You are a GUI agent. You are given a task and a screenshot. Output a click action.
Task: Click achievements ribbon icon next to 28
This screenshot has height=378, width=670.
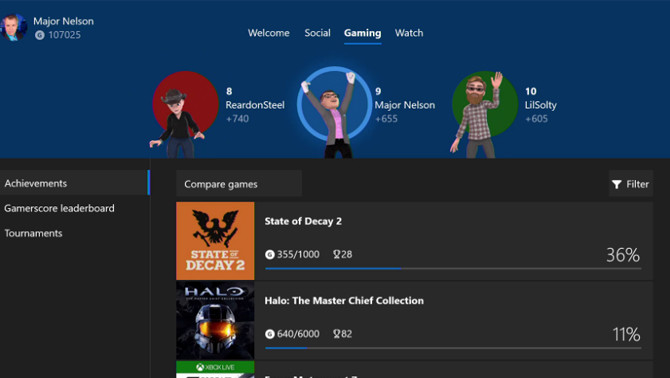click(x=337, y=255)
